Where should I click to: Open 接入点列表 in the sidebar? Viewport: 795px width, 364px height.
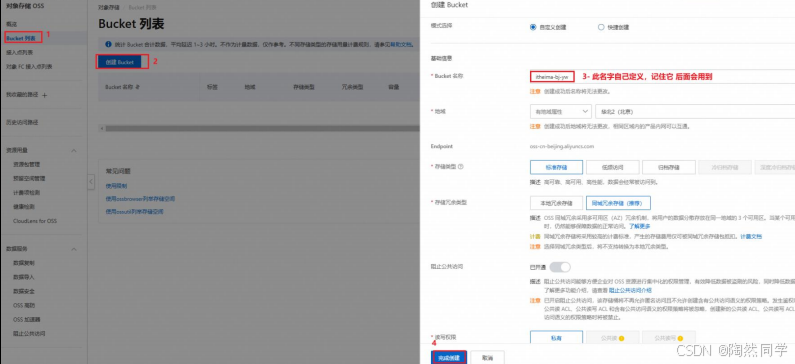coord(20,52)
